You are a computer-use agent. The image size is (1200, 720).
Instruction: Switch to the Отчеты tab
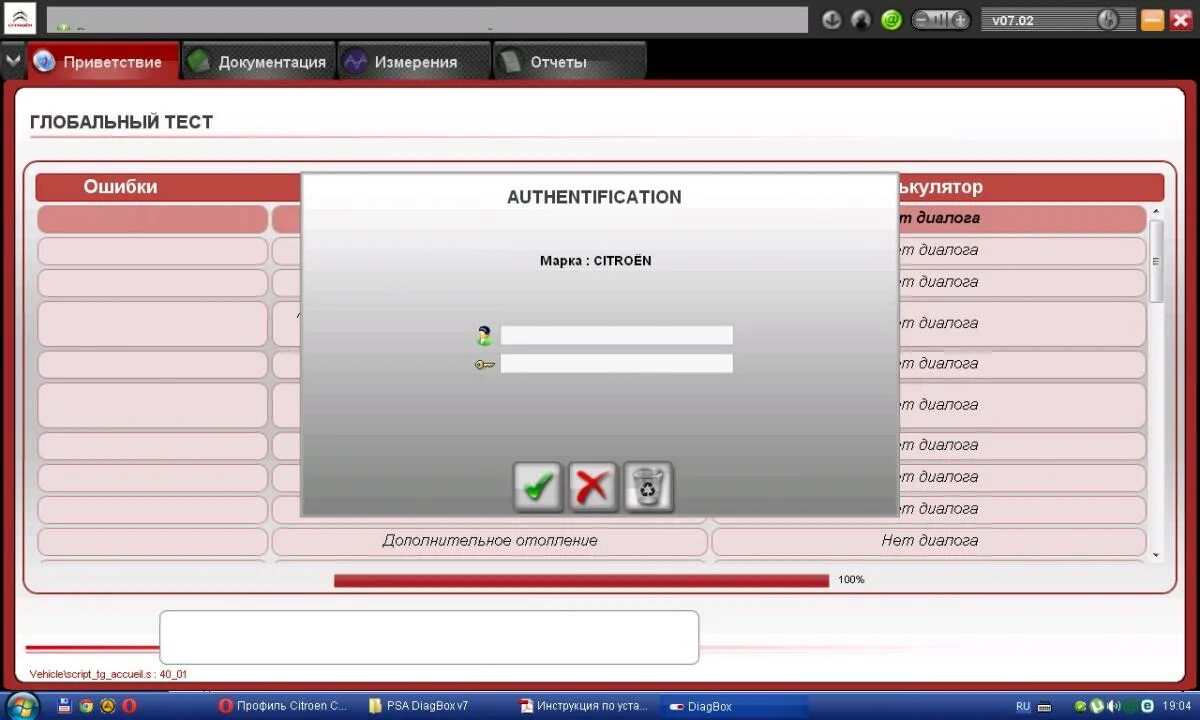570,62
